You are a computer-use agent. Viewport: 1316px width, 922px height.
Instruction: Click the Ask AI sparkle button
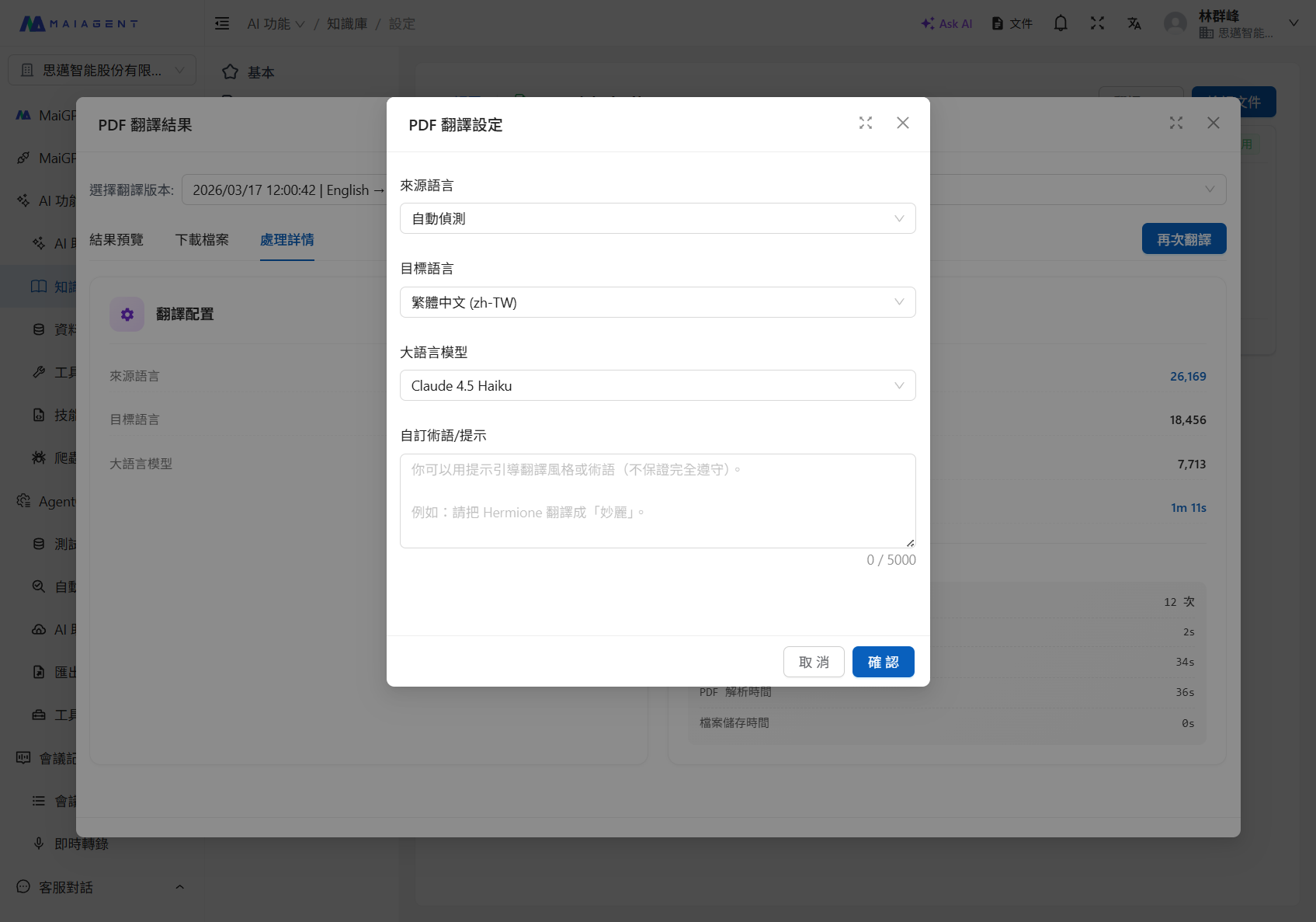point(946,23)
